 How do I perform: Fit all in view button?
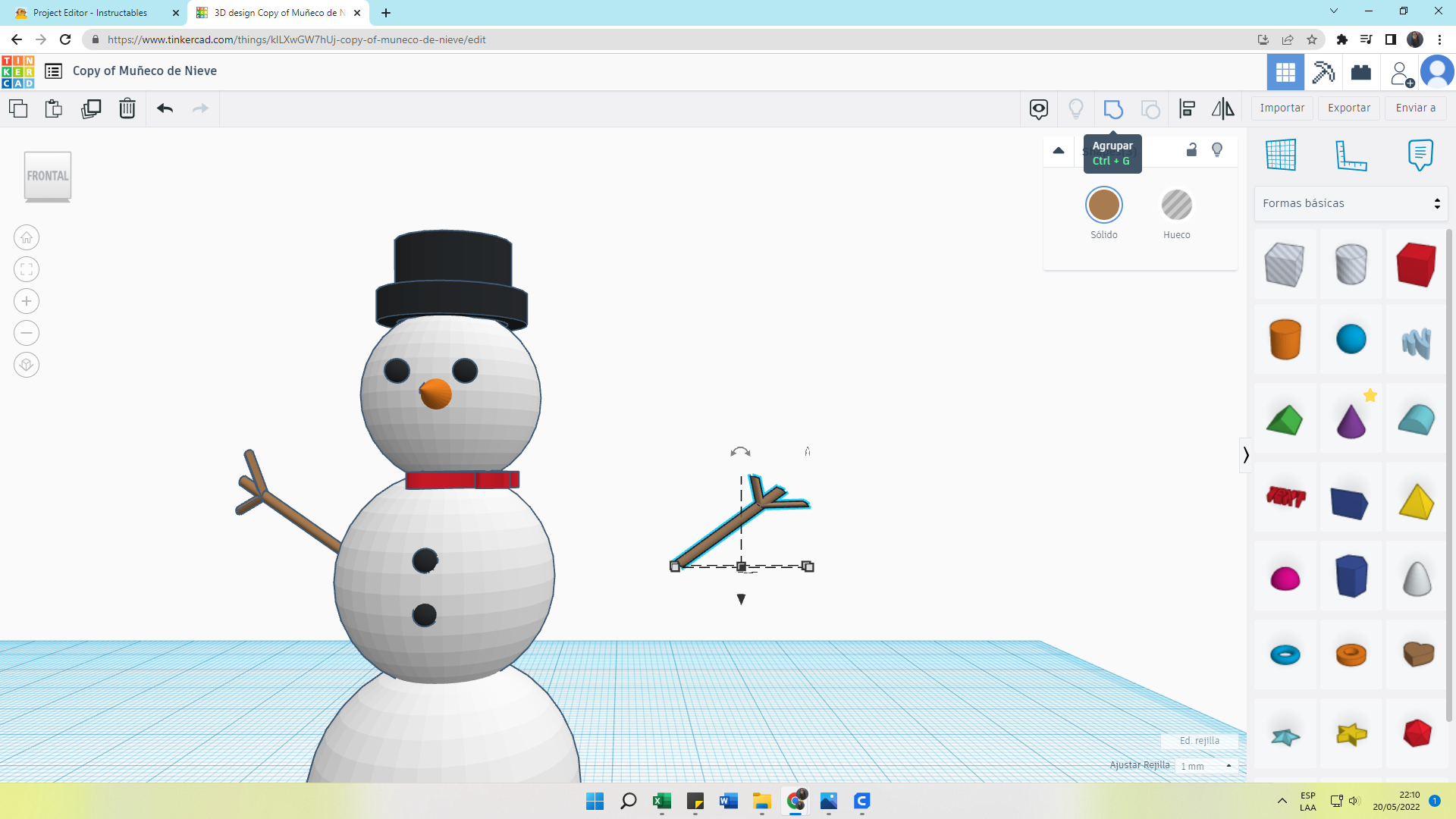pos(27,269)
